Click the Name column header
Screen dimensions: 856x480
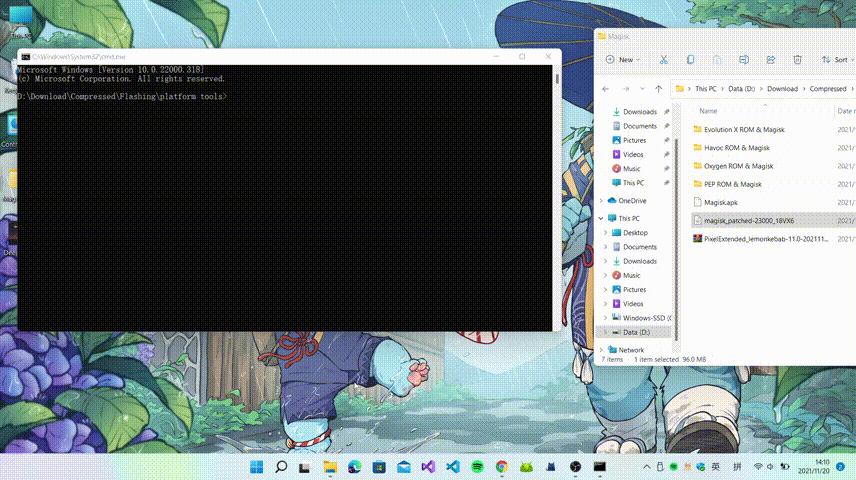pos(708,111)
